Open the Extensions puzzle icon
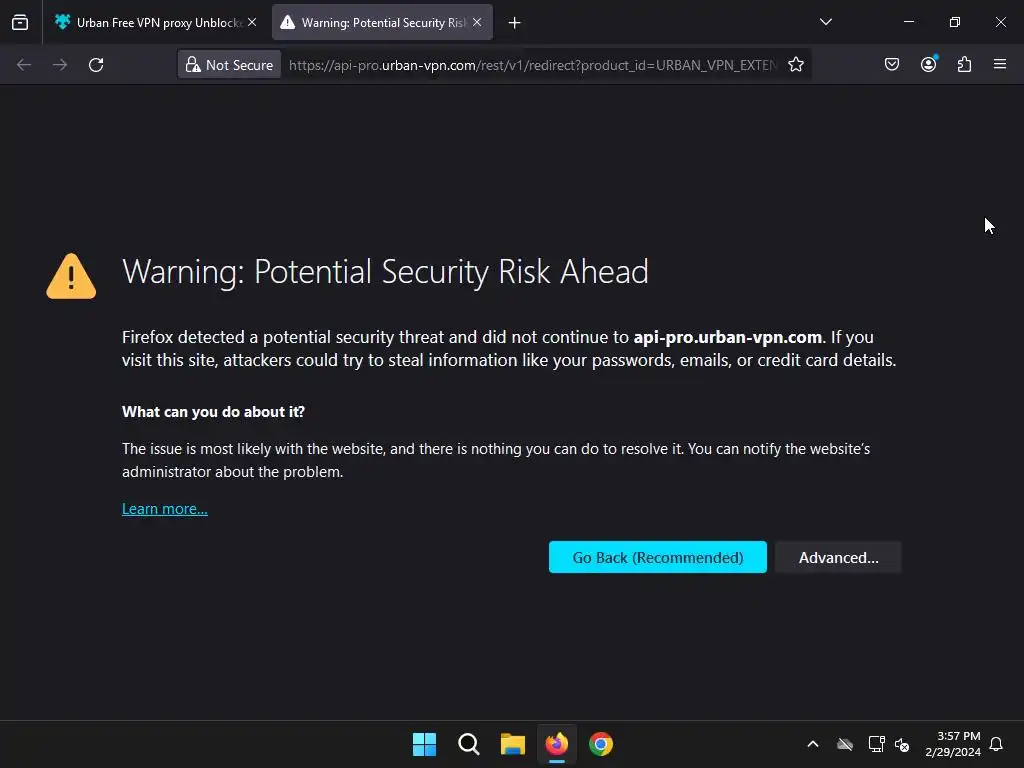 point(964,64)
